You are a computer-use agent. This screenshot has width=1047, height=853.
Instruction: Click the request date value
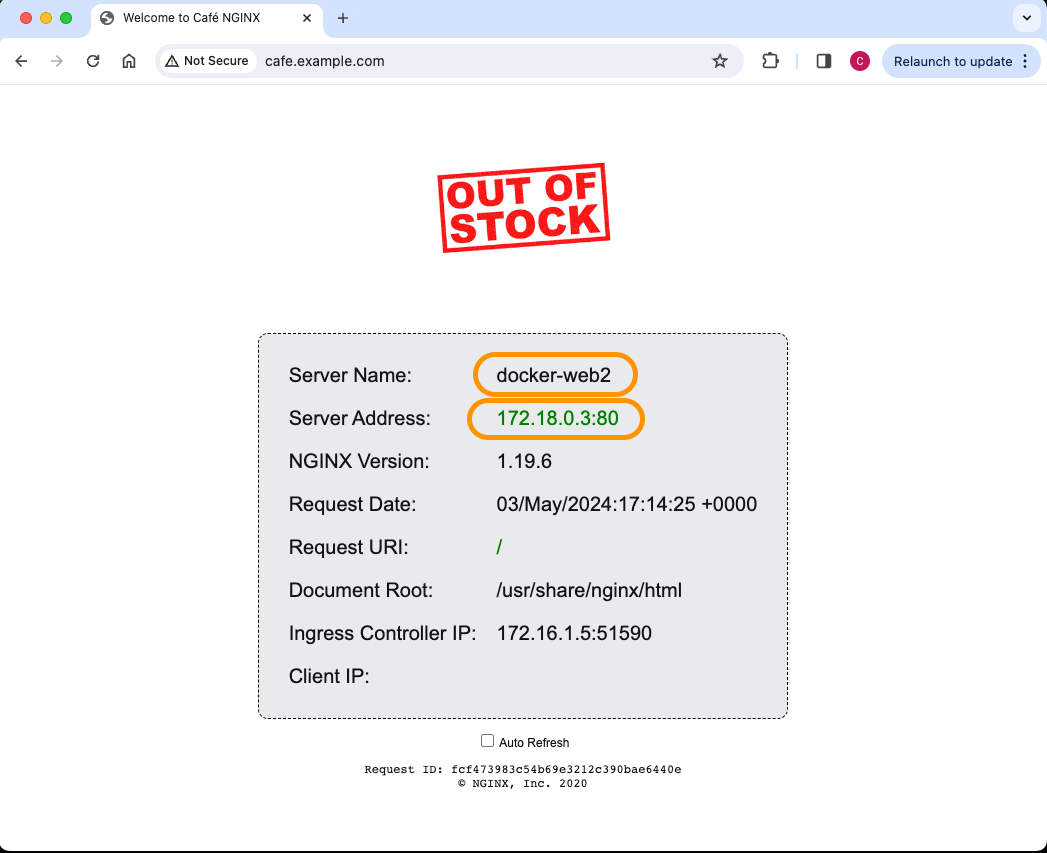626,504
